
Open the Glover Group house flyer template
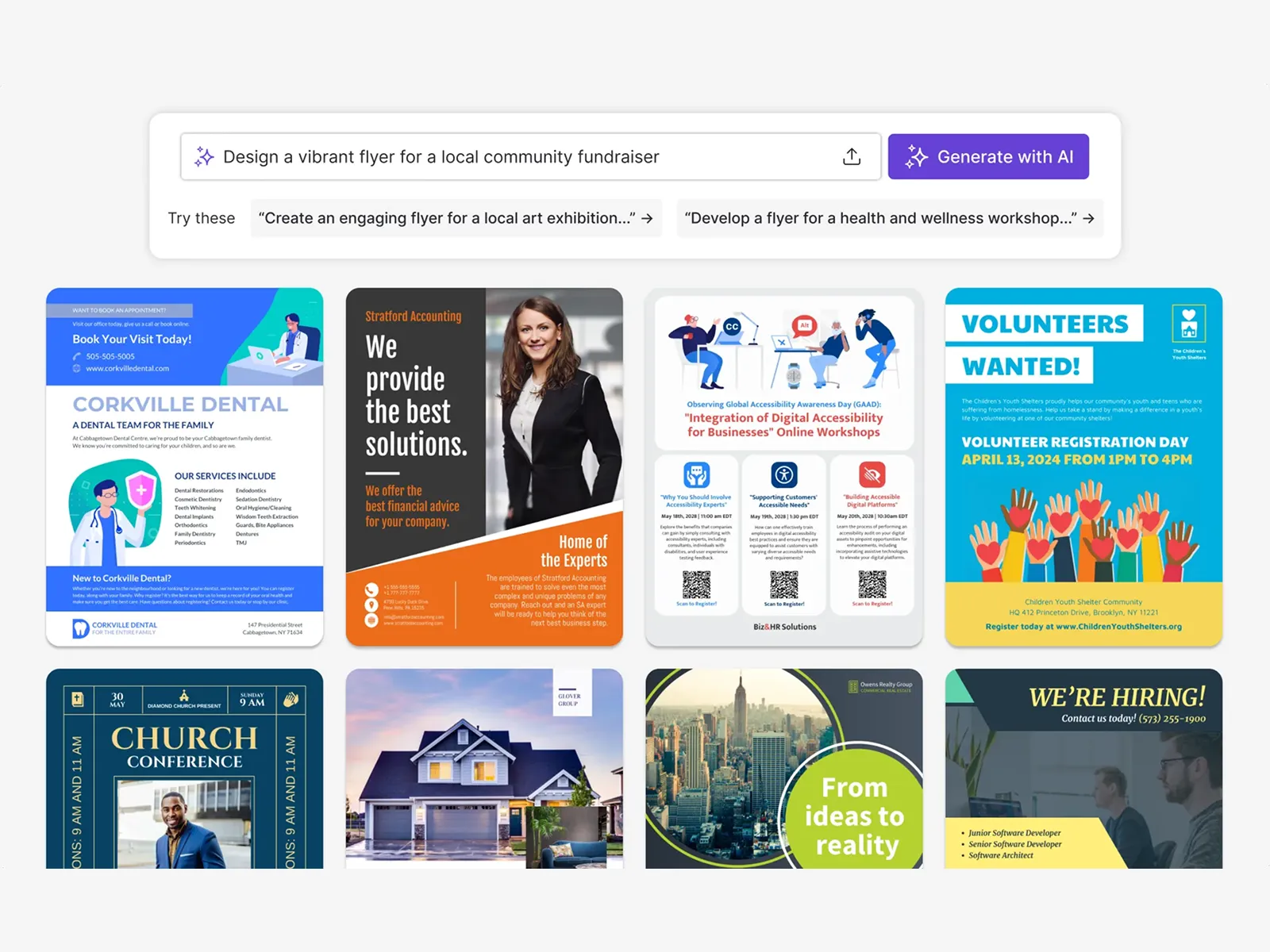(484, 768)
